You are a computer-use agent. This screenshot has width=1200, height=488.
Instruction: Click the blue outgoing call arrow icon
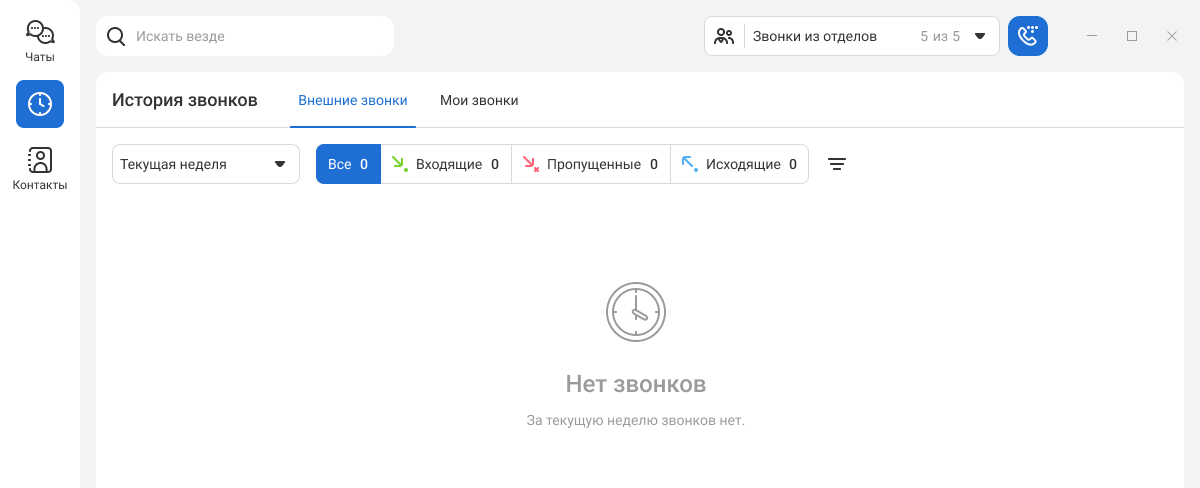[x=689, y=164]
